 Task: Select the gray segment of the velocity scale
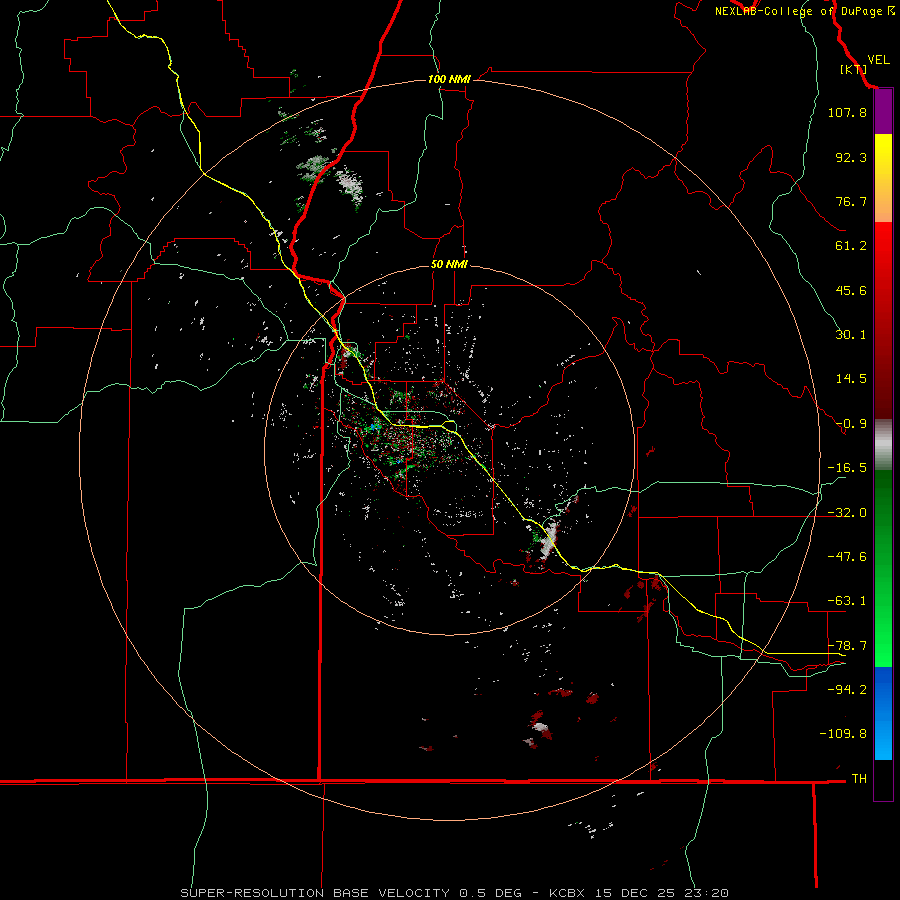883,445
